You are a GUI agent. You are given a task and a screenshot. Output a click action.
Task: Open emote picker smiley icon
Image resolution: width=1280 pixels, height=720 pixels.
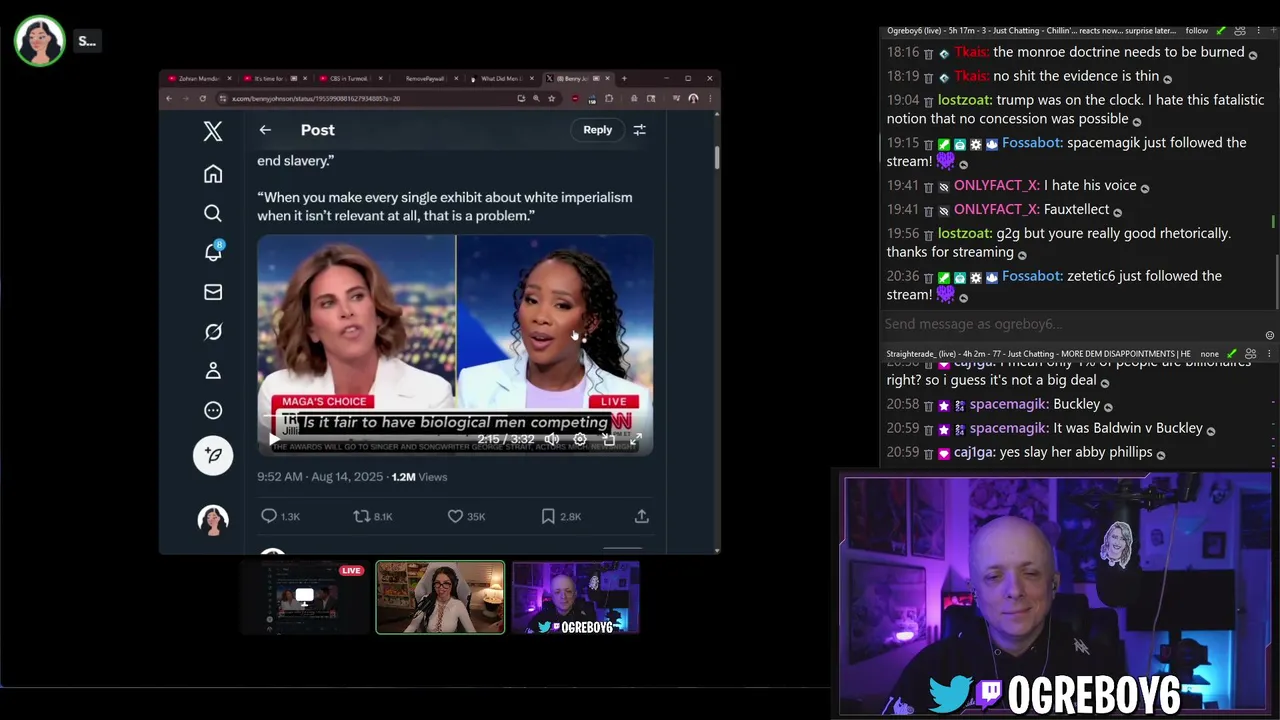(x=1270, y=335)
